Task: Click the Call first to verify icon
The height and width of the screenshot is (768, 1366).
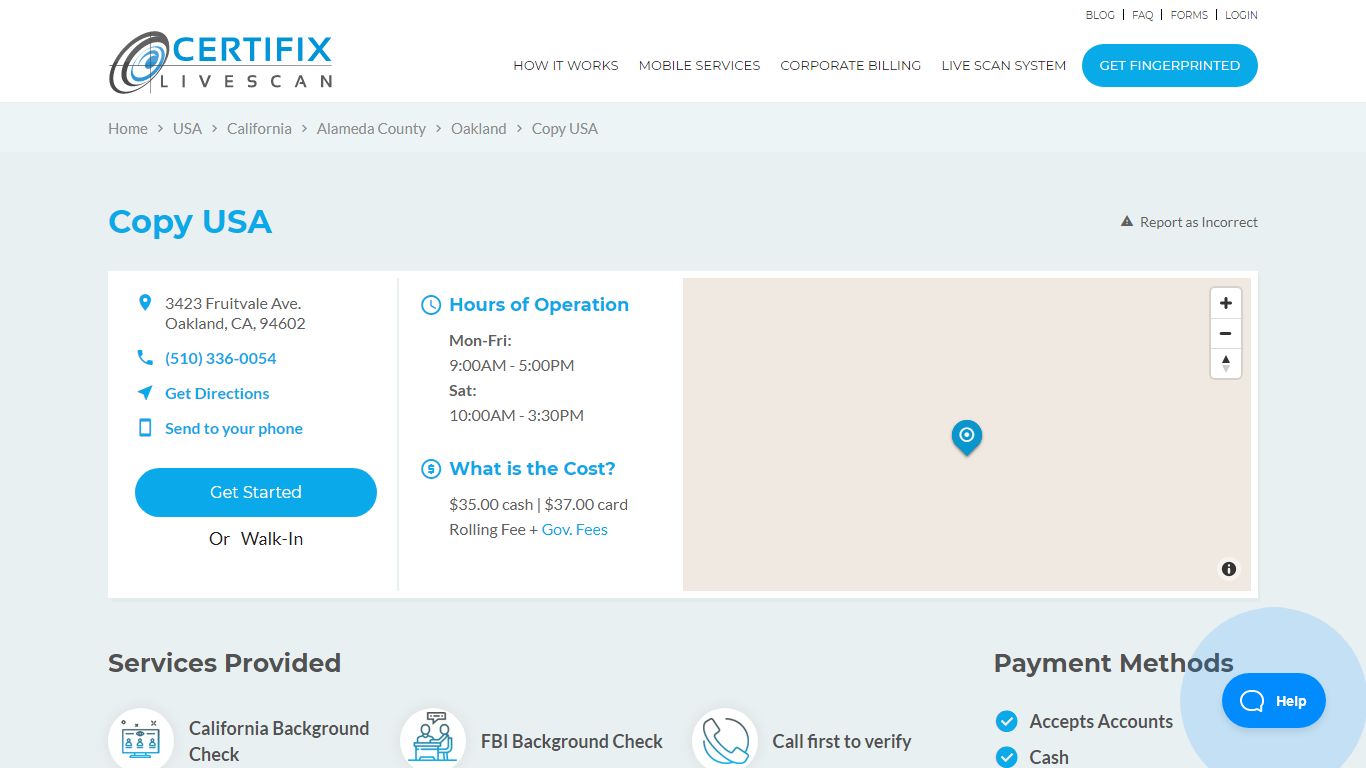Action: coord(725,741)
